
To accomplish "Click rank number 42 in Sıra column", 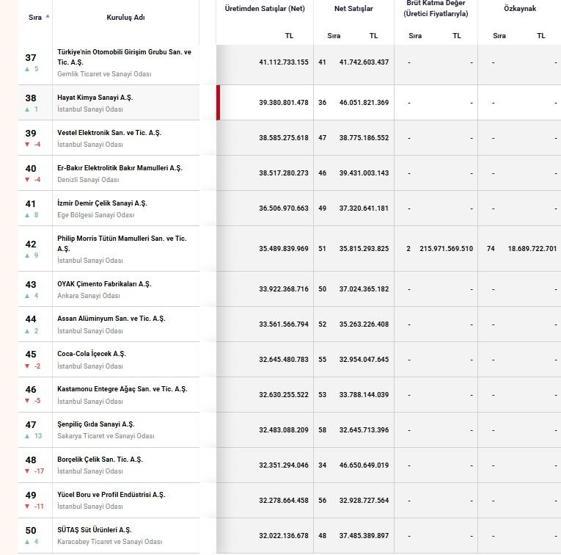I will [31, 244].
